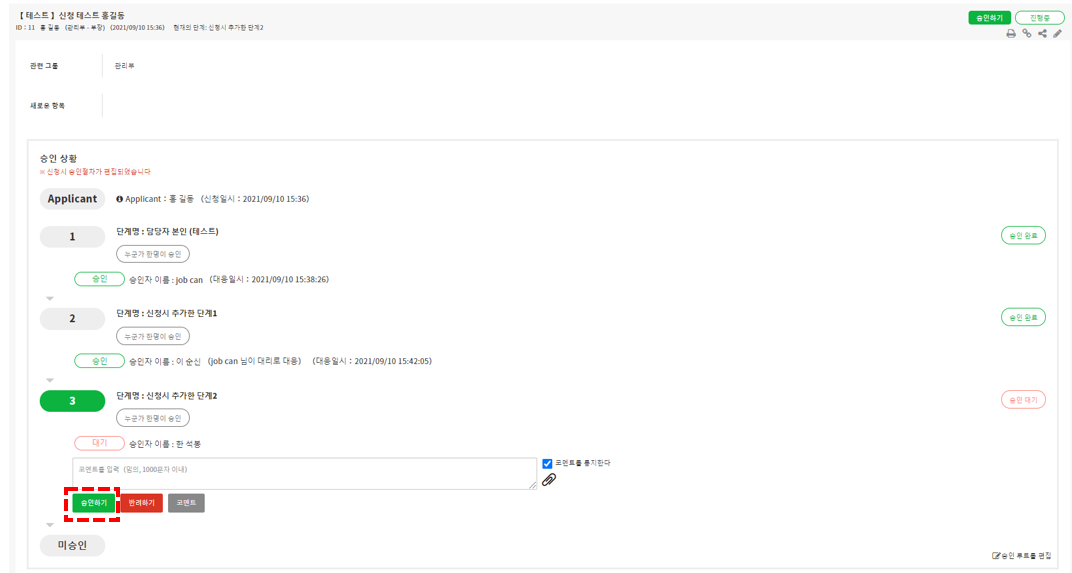Click inside the 코멘트를 입력 text area
1072x573 pixels.
click(304, 474)
